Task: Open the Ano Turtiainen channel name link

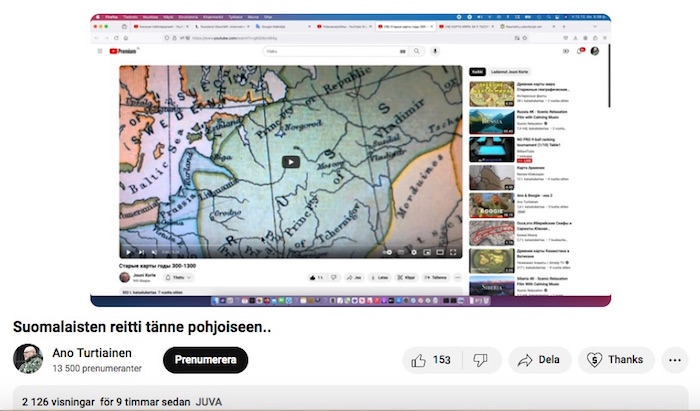Action: point(92,353)
